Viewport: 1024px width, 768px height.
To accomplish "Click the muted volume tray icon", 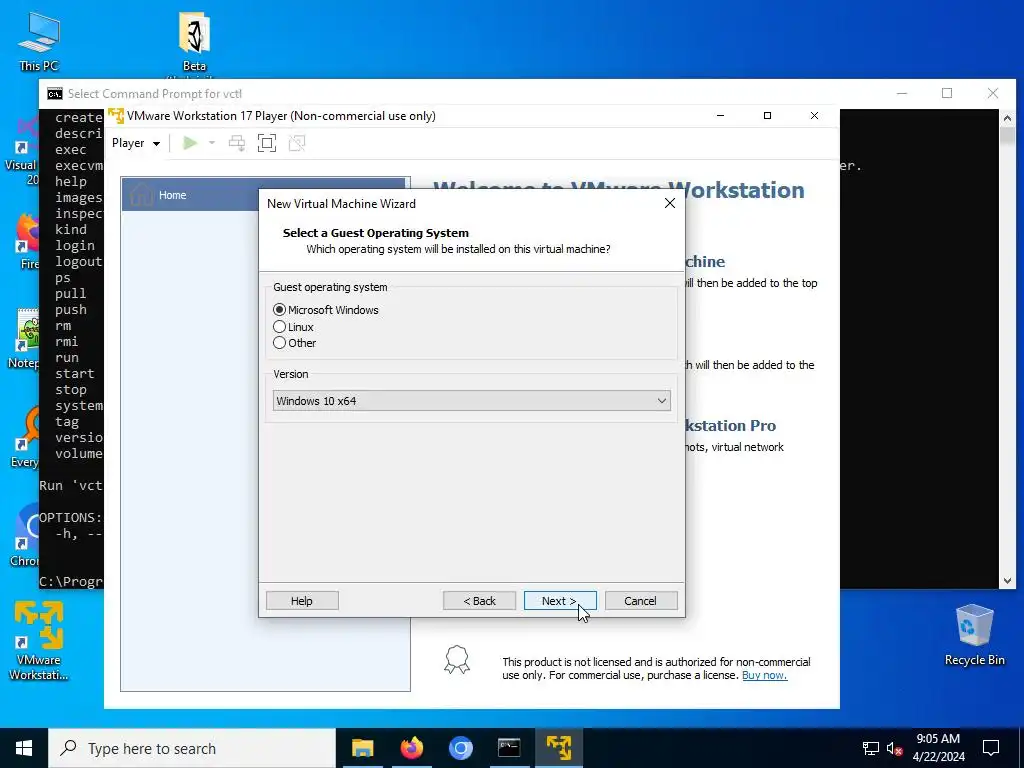I will click(x=895, y=748).
